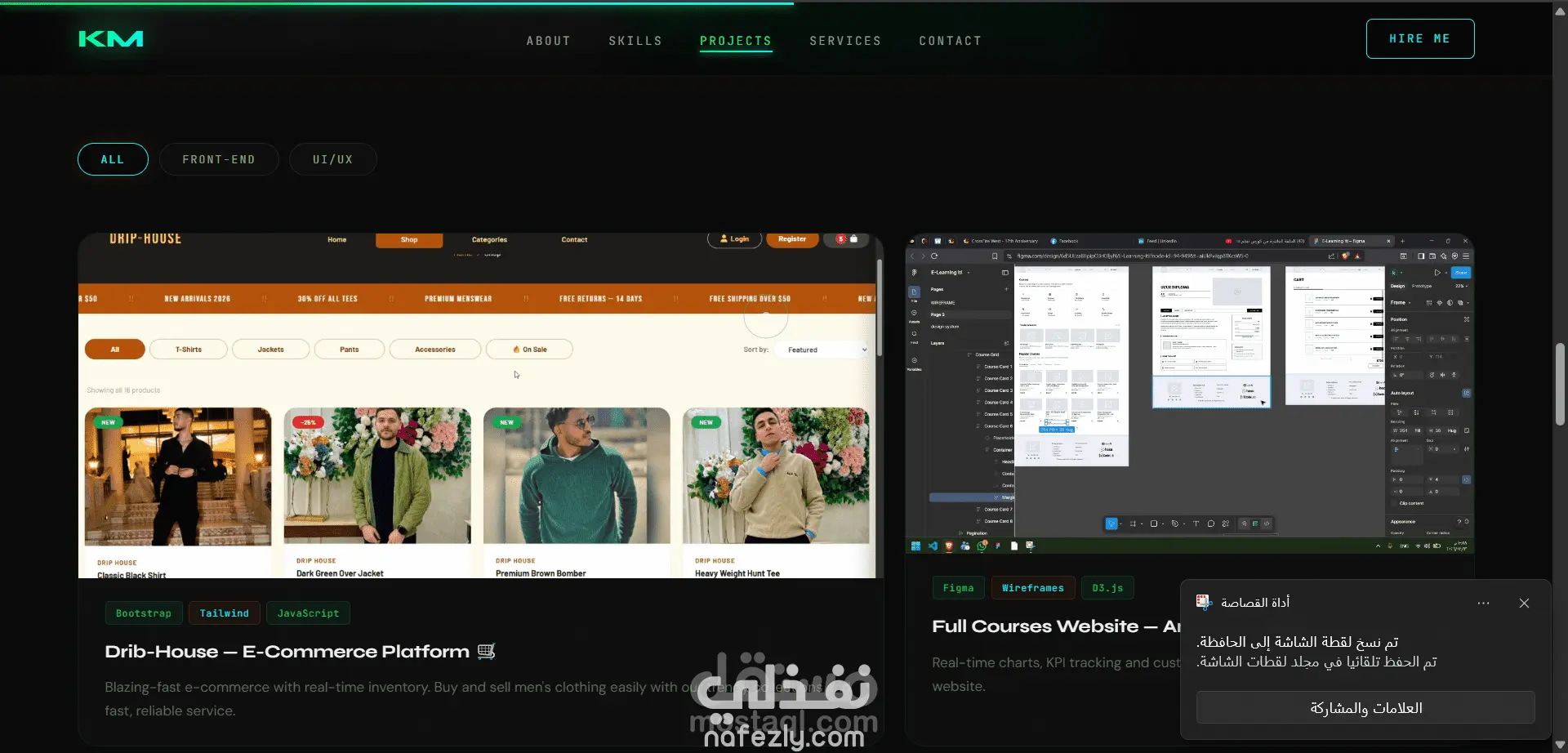Jump to the CONTACT section
Image resolution: width=1568 pixels, height=753 pixels.
tap(951, 41)
